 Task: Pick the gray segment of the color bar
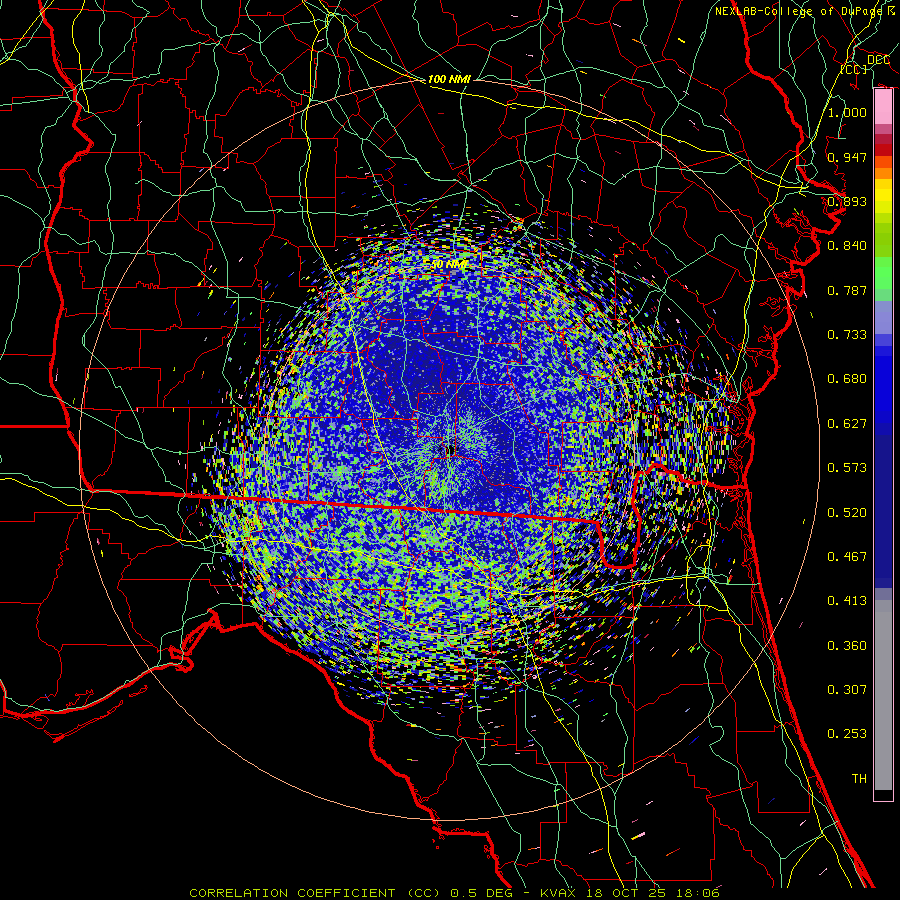(883, 695)
